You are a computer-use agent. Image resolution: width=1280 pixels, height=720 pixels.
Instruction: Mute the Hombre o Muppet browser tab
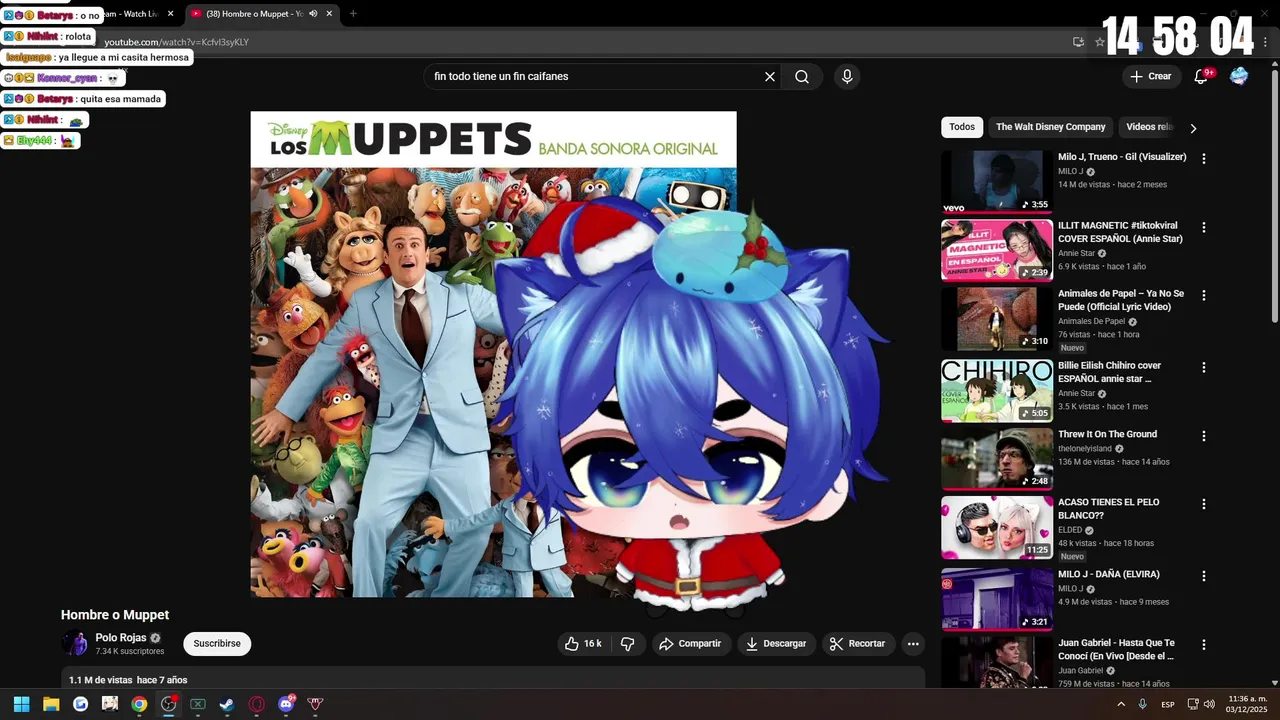click(313, 14)
